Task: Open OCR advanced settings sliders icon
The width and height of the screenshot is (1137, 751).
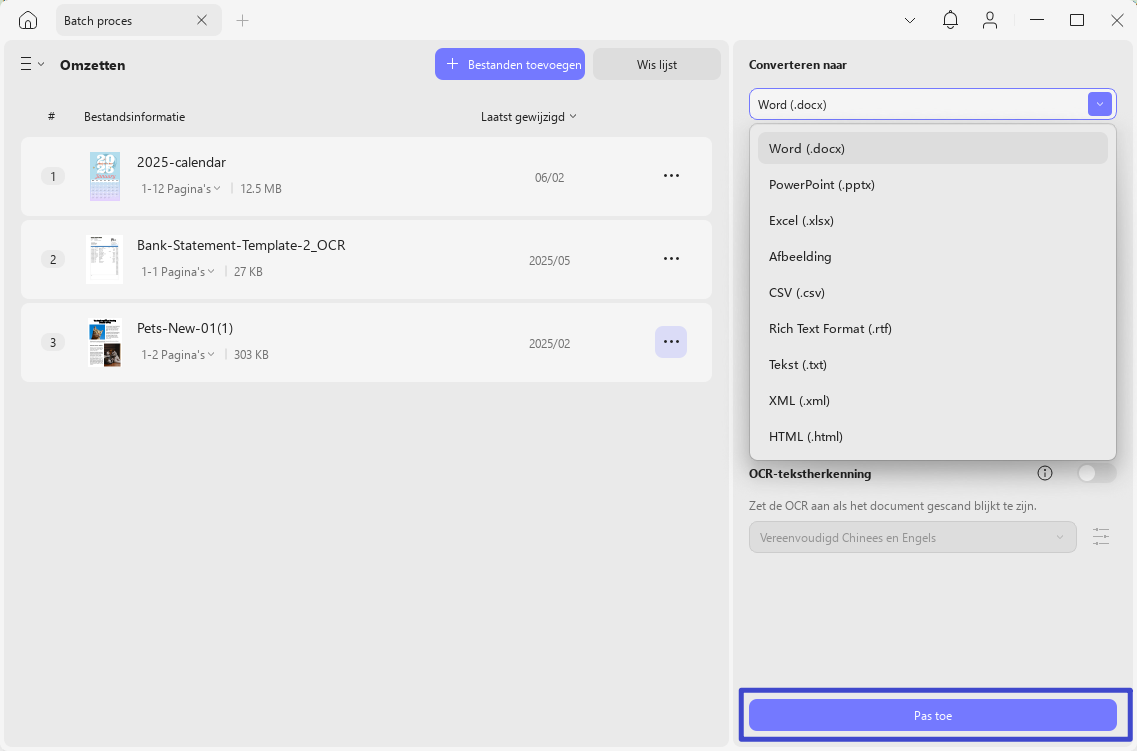Action: point(1101,537)
